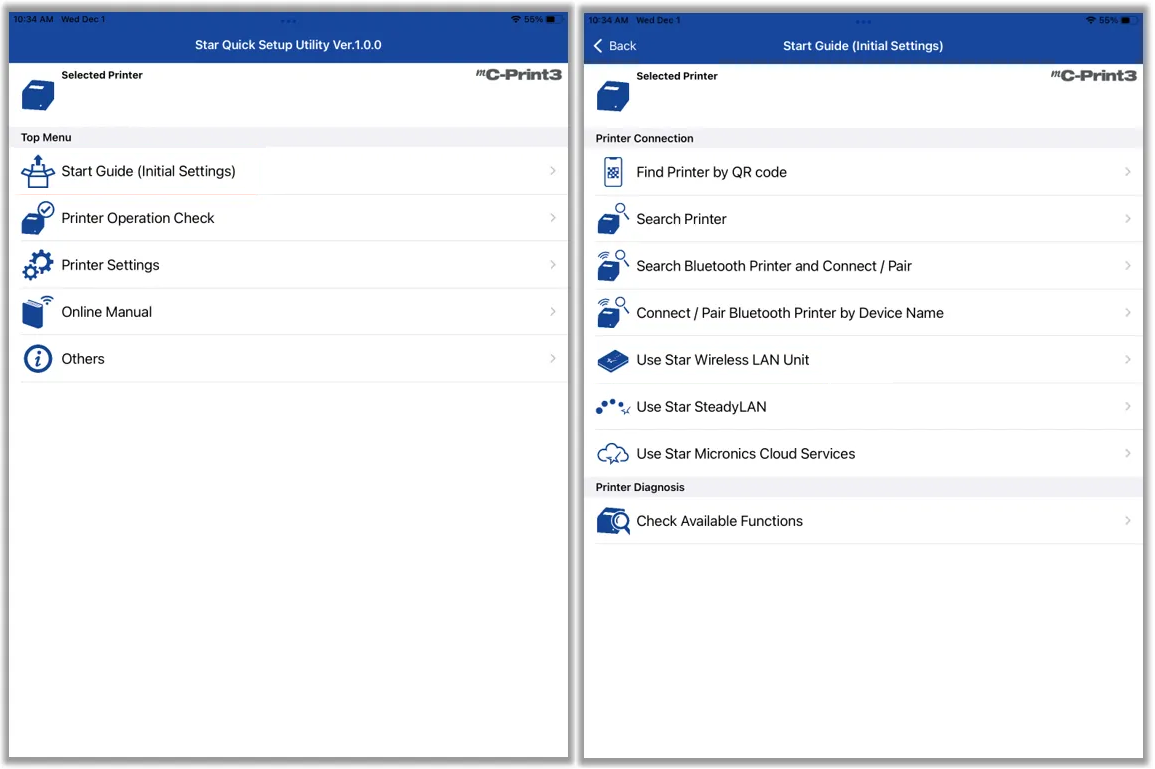Screen dimensions: 1155x769
Task: Open Start Guide (Initial Settings) menu item
Action: (288, 172)
